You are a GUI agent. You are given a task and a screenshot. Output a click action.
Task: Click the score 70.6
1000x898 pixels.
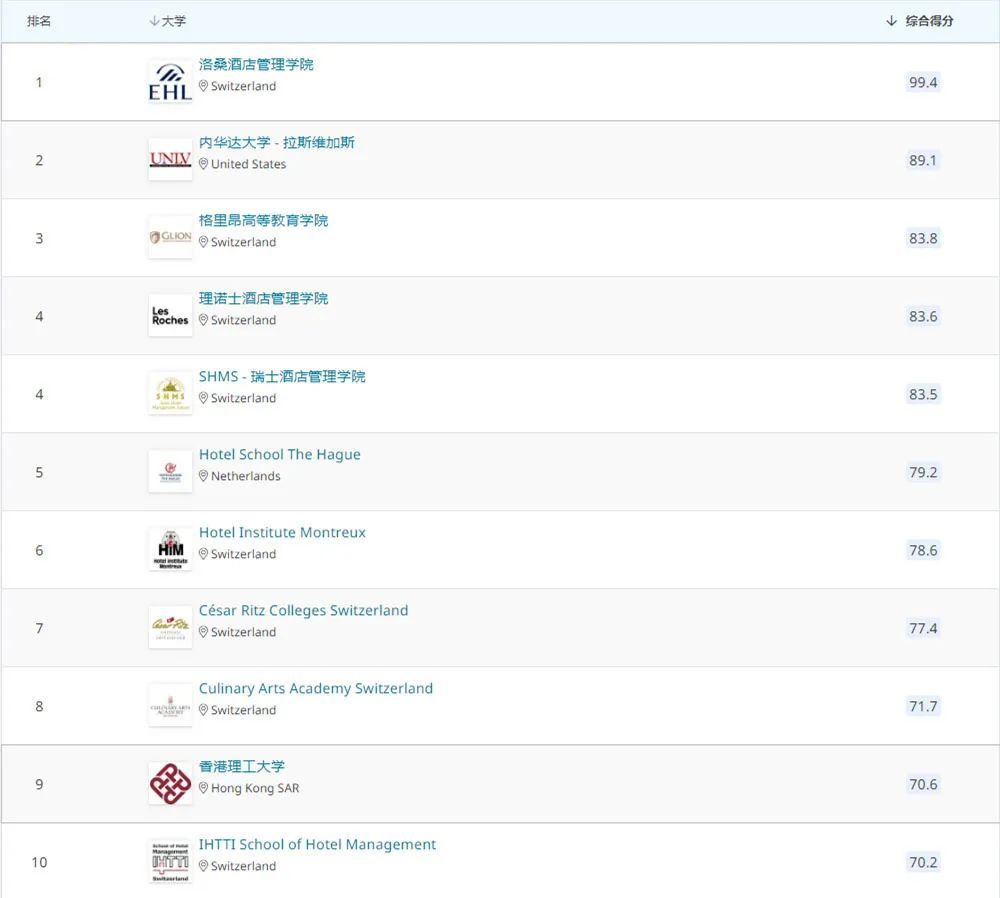tap(923, 784)
